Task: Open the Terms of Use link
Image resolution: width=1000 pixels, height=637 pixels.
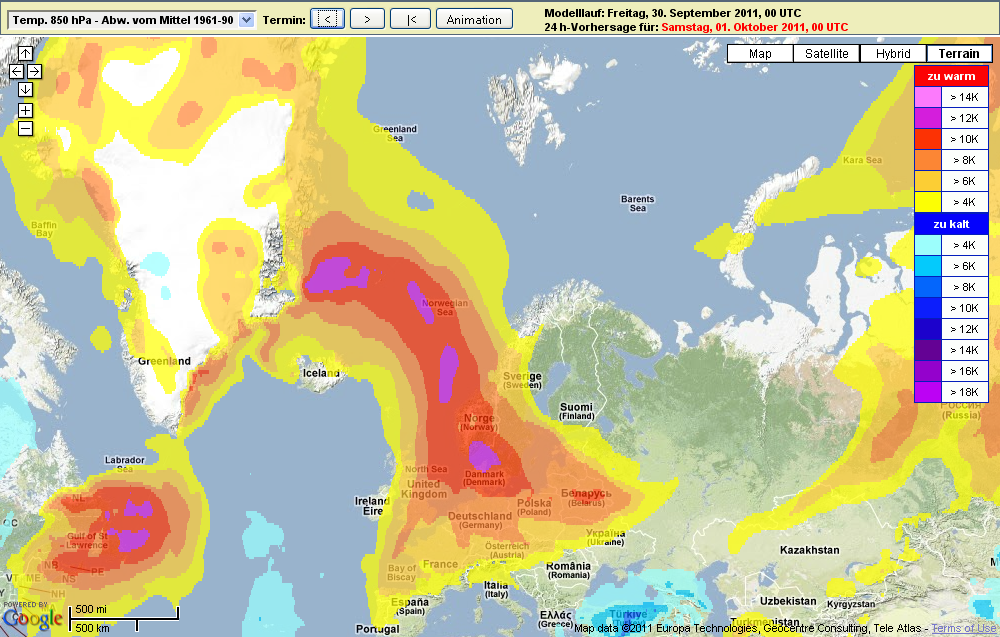Action: [x=965, y=629]
